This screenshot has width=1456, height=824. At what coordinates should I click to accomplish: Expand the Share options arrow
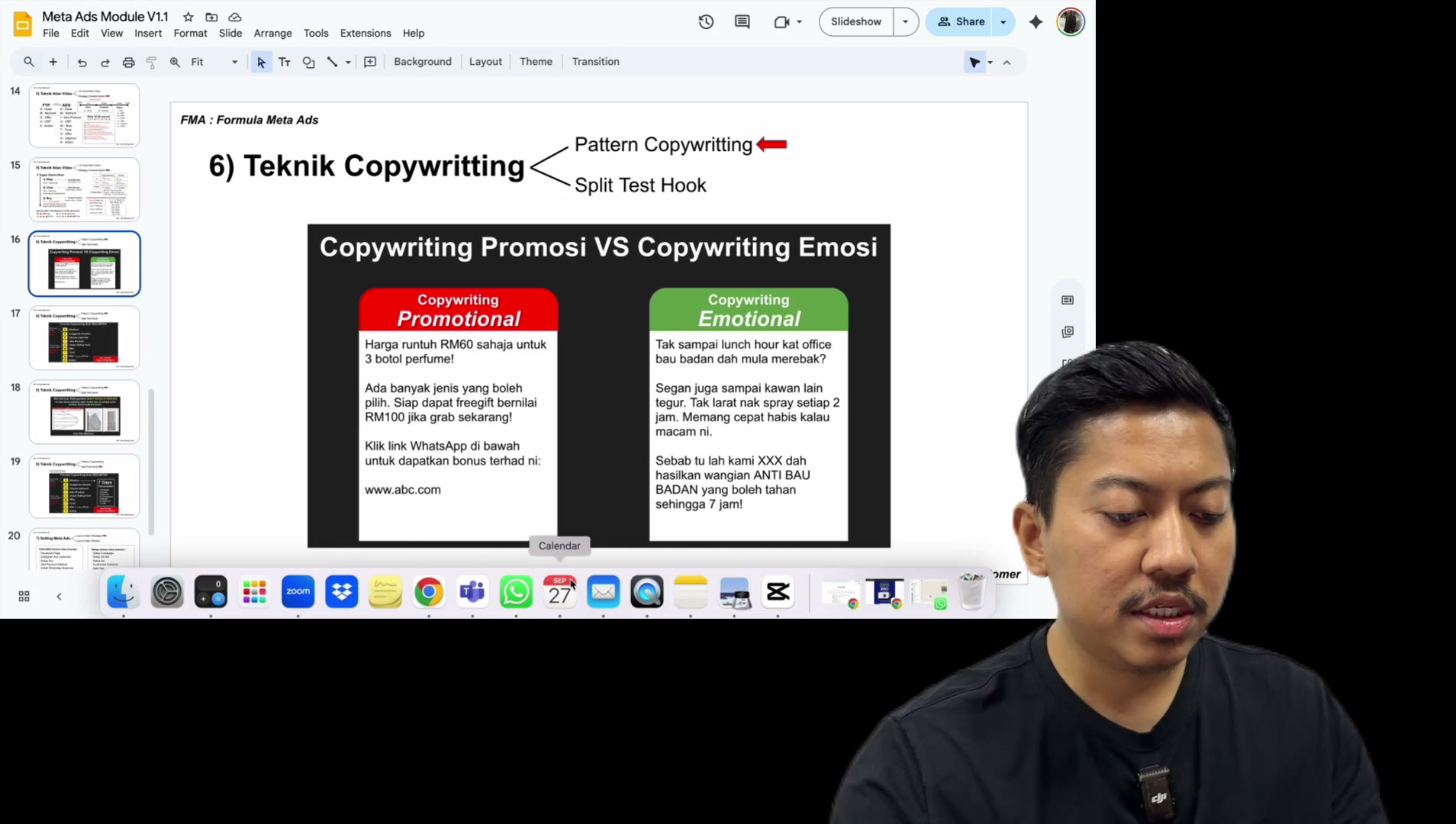(1003, 22)
